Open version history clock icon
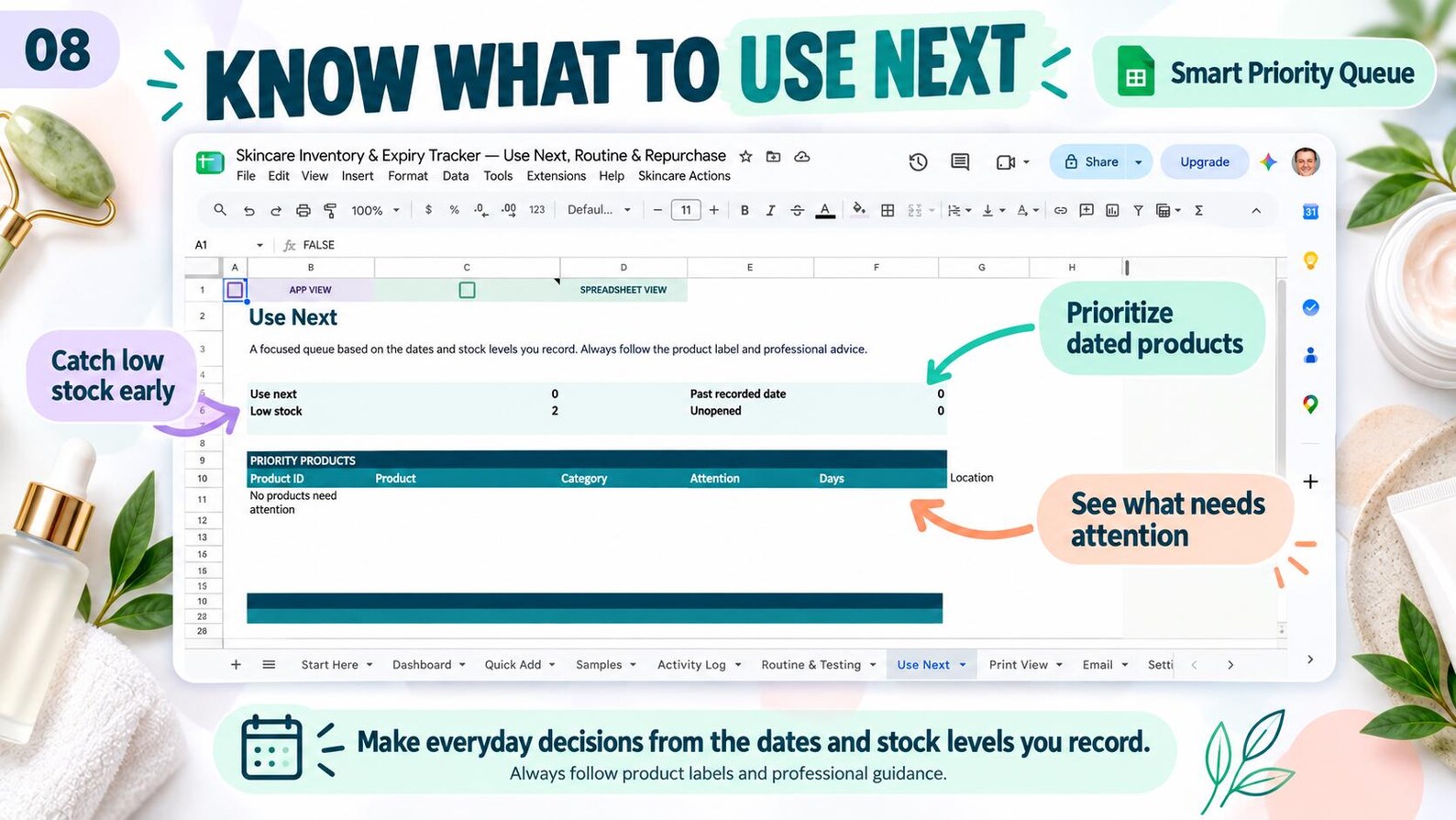The height and width of the screenshot is (820, 1456). [918, 162]
